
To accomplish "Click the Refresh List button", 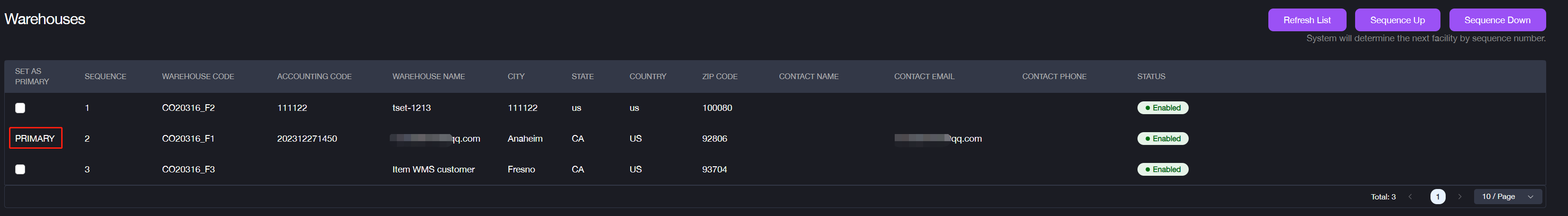I will click(1307, 20).
